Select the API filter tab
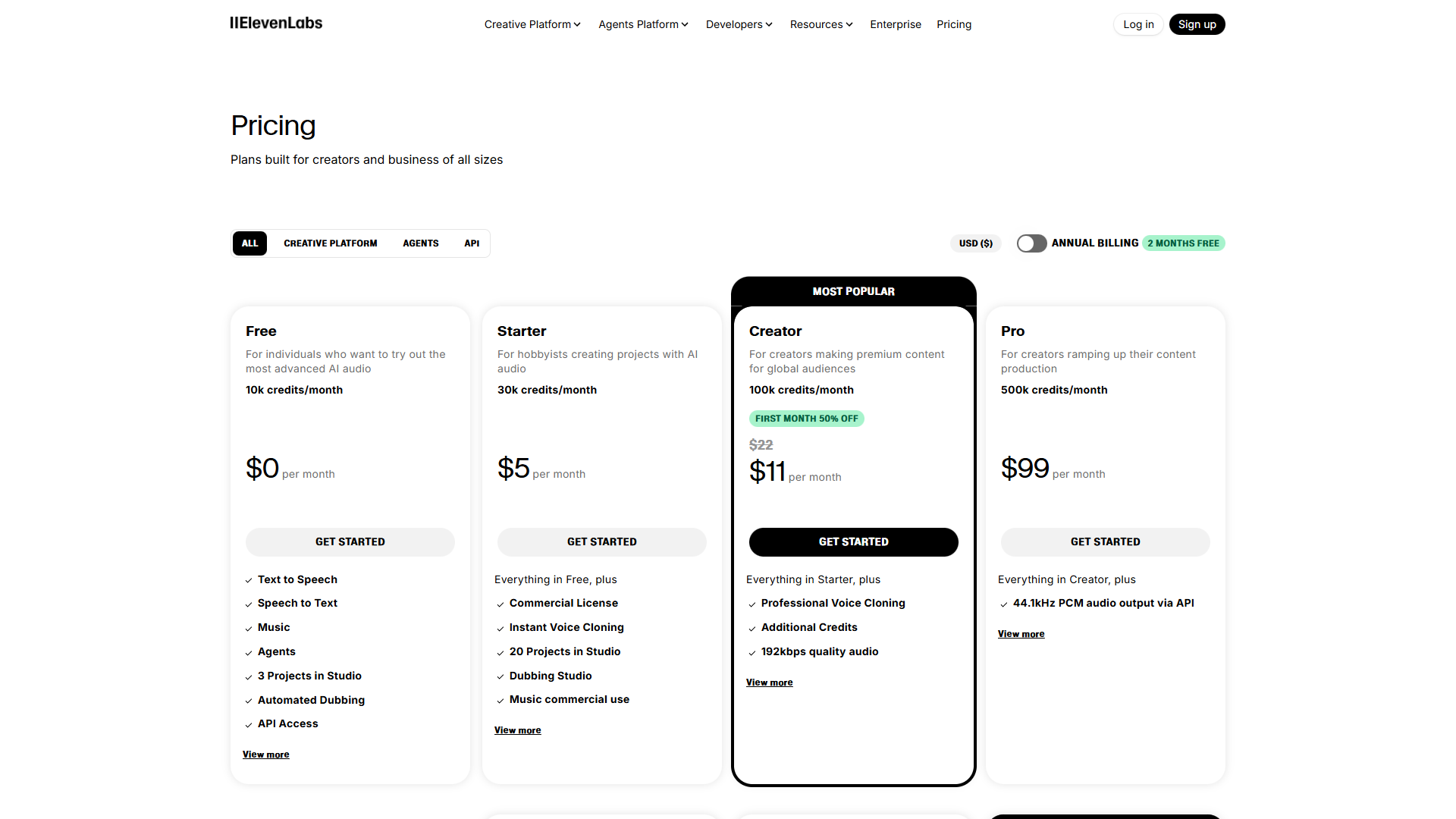1456x819 pixels. pyautogui.click(x=472, y=243)
